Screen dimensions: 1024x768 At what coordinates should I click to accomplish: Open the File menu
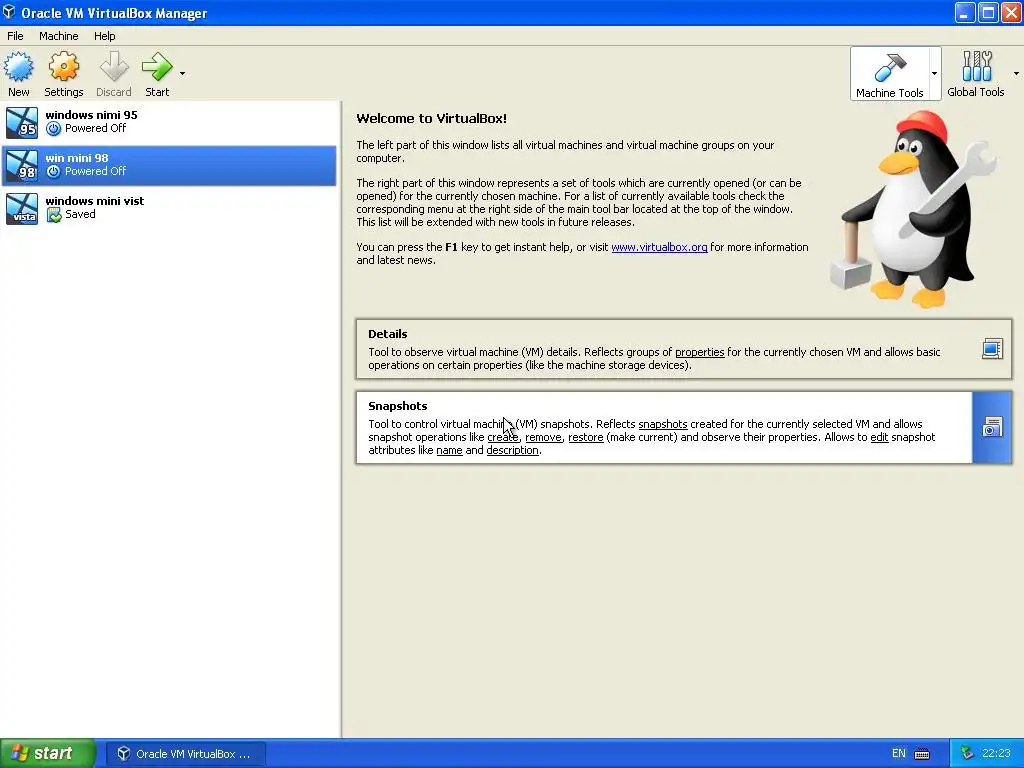tap(15, 36)
